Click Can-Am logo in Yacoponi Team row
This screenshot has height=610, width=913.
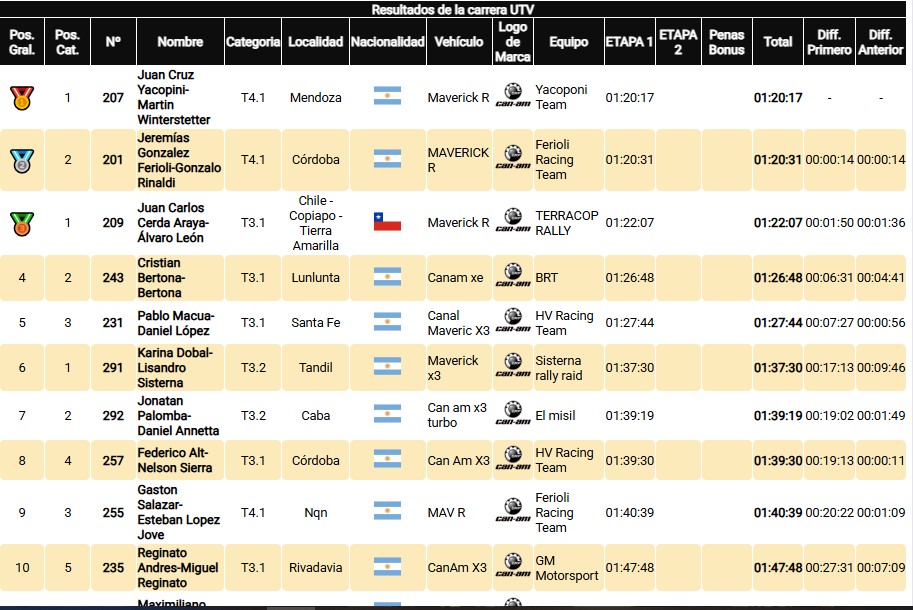(512, 97)
